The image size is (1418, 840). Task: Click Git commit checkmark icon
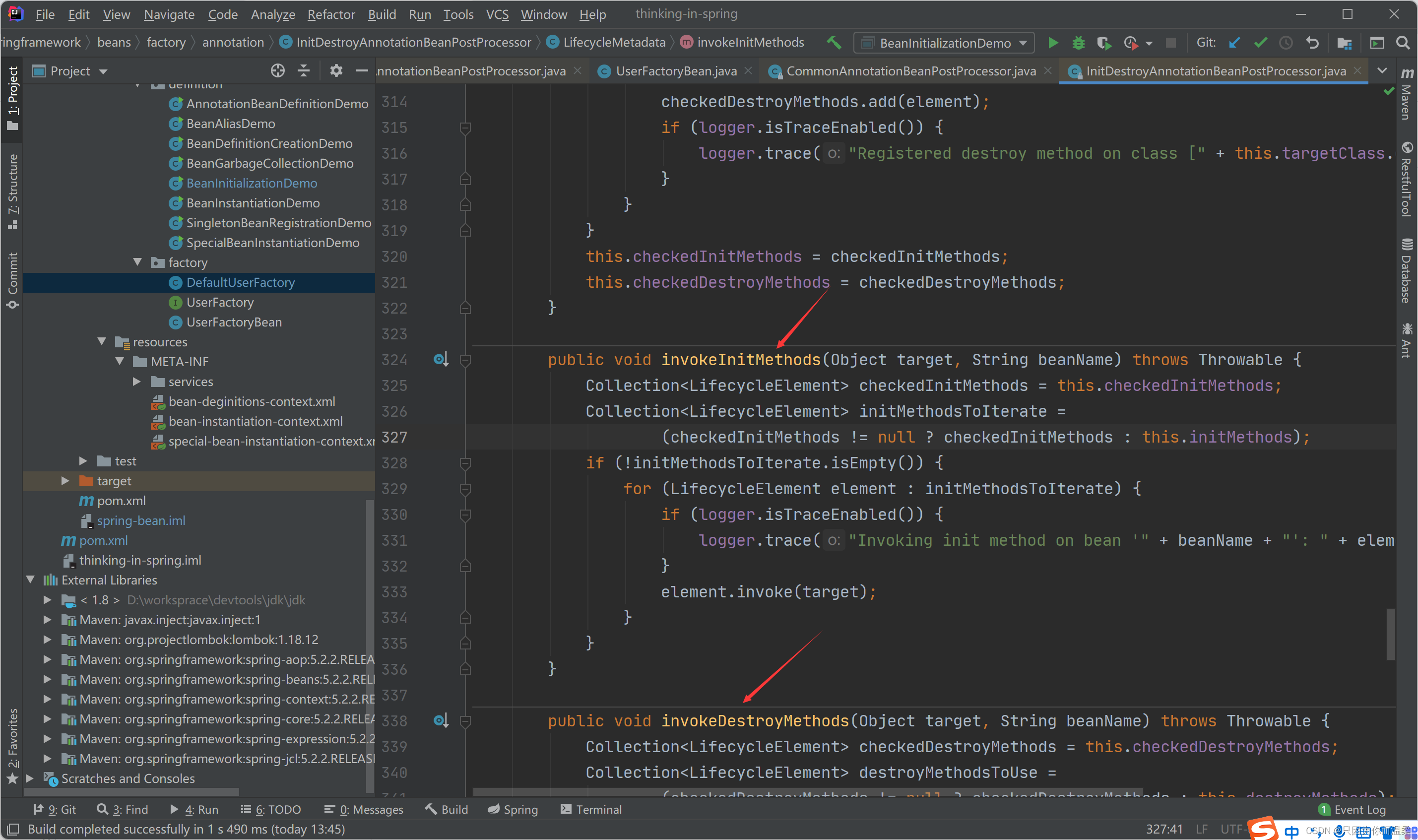click(1260, 43)
